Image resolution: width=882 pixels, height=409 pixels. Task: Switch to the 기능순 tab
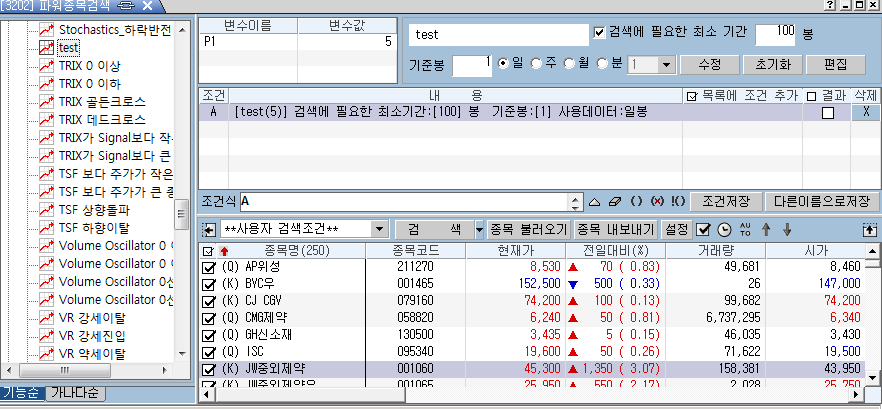[22, 392]
